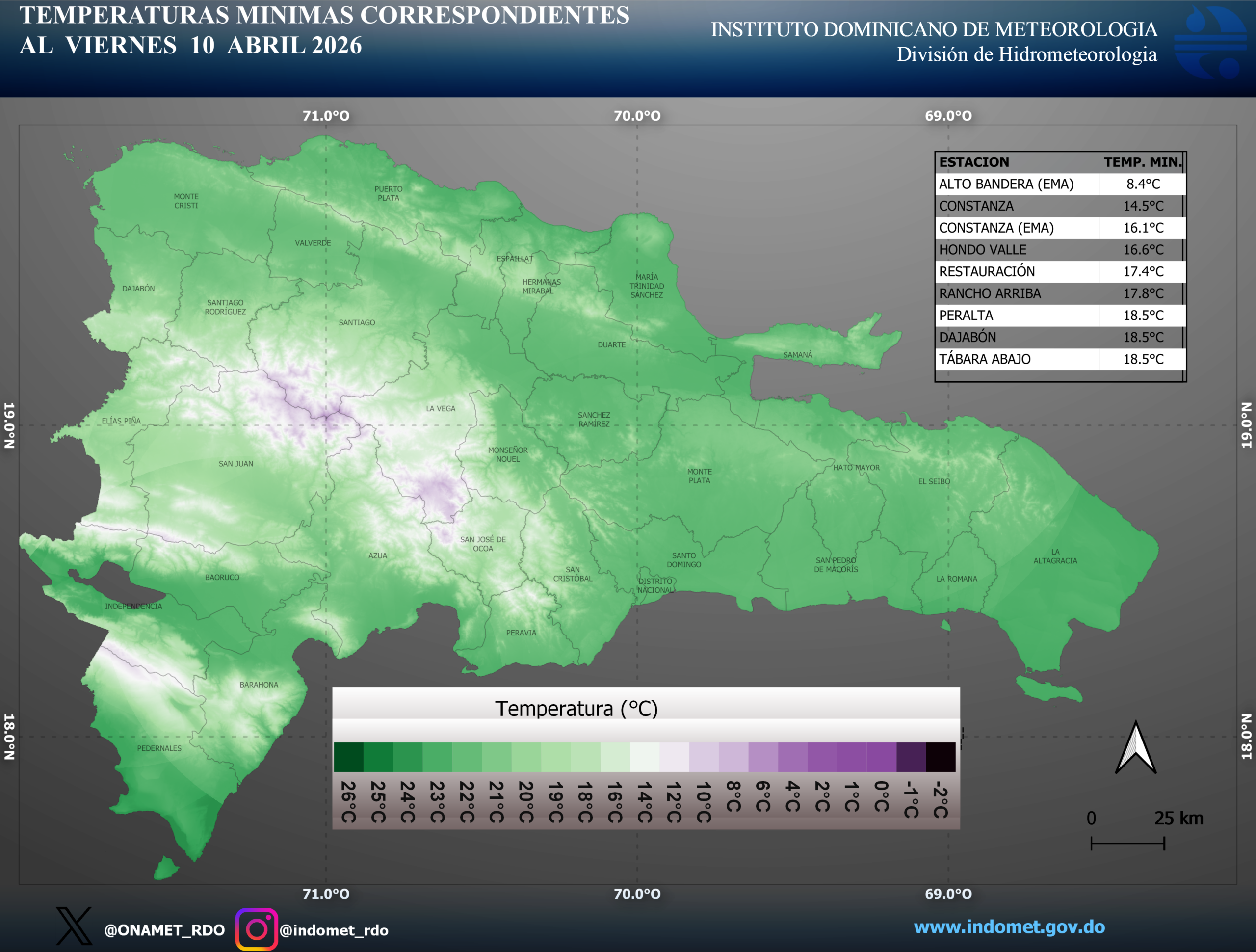Click the PEDERNALES province label
The height and width of the screenshot is (952, 1256).
click(159, 748)
